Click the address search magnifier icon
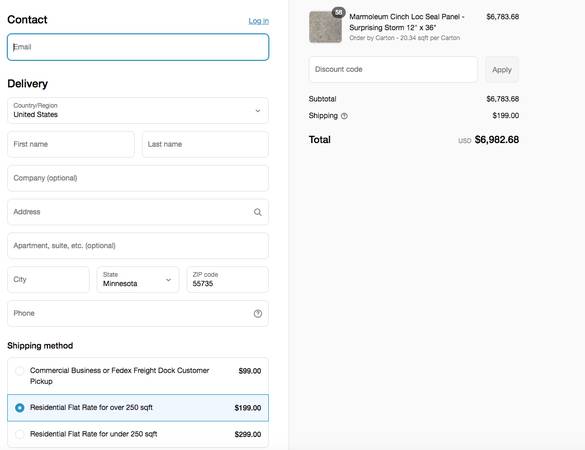Viewport: 585px width, 450px height. [257, 212]
